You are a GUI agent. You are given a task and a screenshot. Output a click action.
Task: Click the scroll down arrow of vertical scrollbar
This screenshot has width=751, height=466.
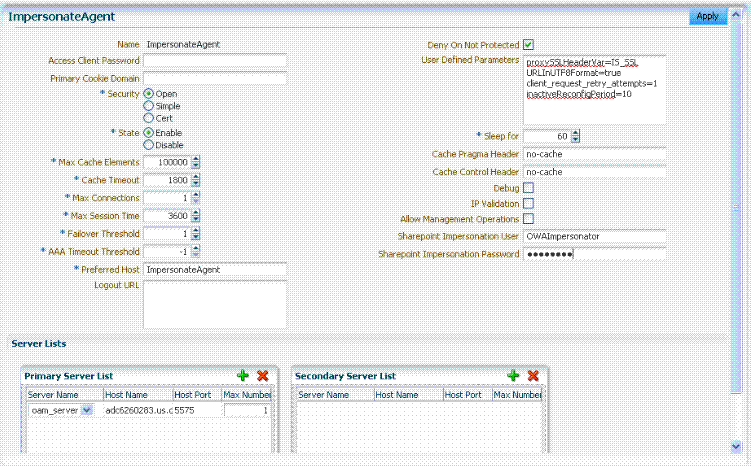(x=736, y=446)
